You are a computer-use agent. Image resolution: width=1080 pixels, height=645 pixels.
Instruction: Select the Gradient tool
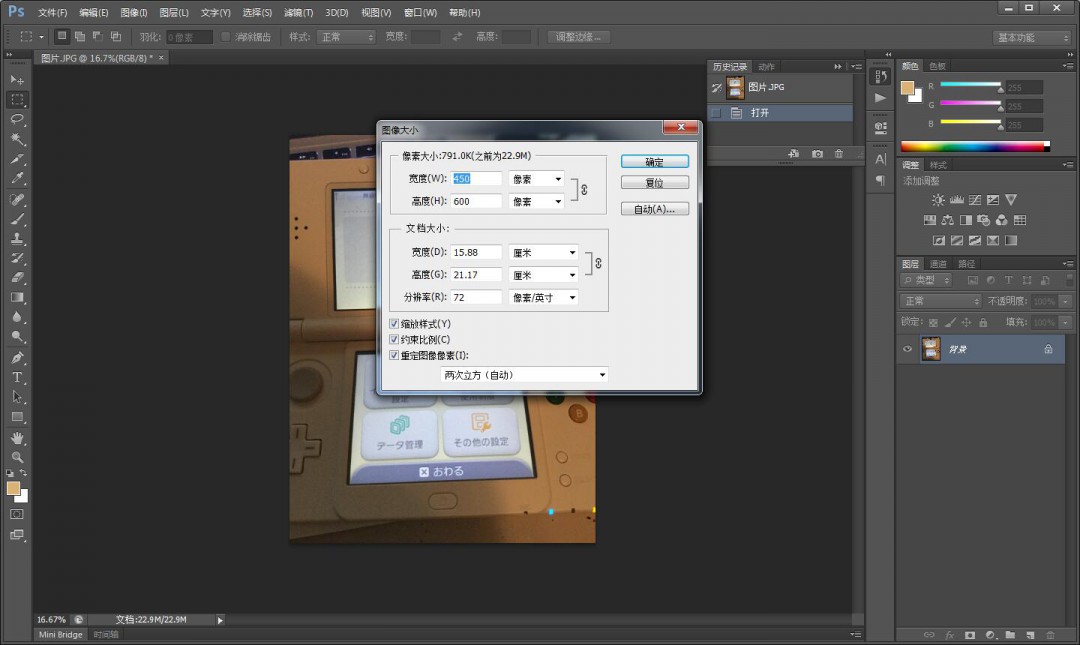coord(17,298)
